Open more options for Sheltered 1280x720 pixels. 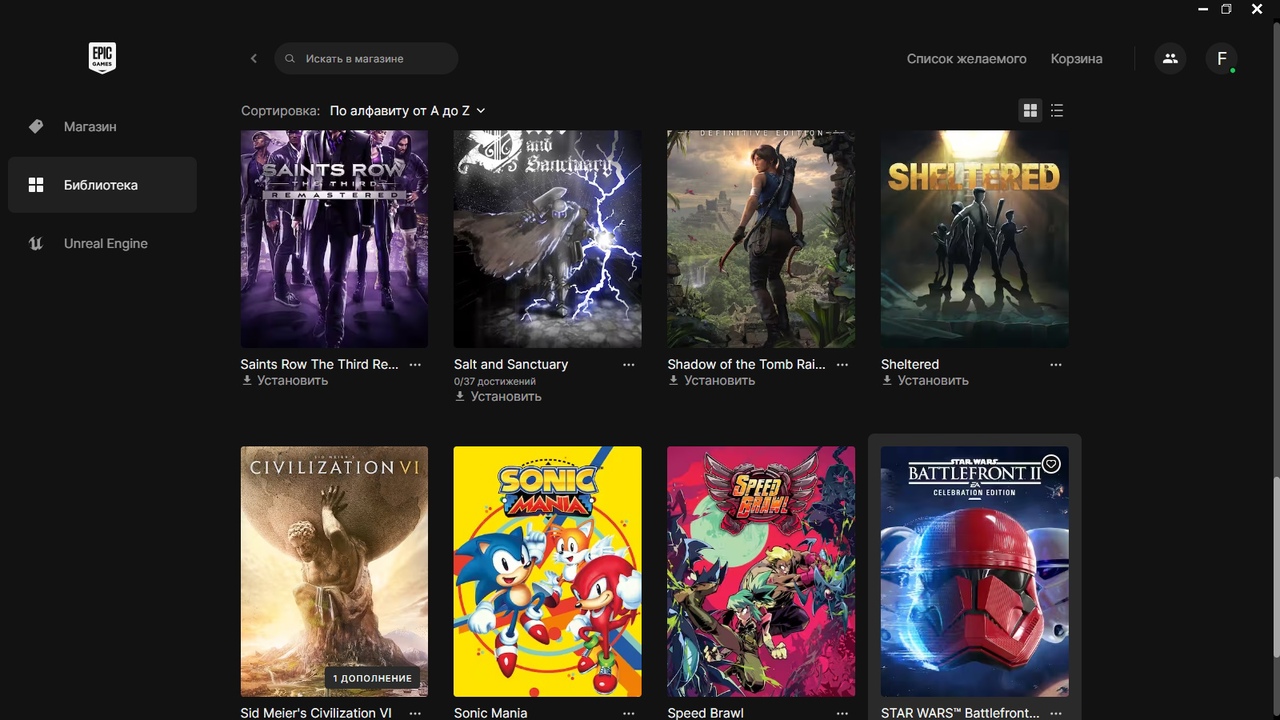pyautogui.click(x=1056, y=365)
